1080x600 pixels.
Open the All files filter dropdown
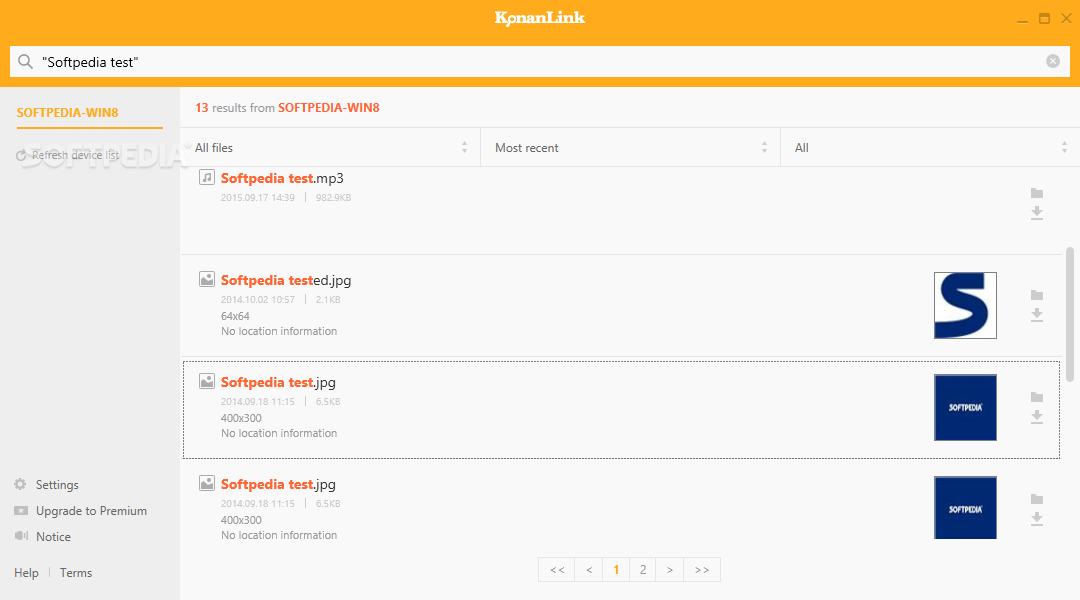pos(330,147)
